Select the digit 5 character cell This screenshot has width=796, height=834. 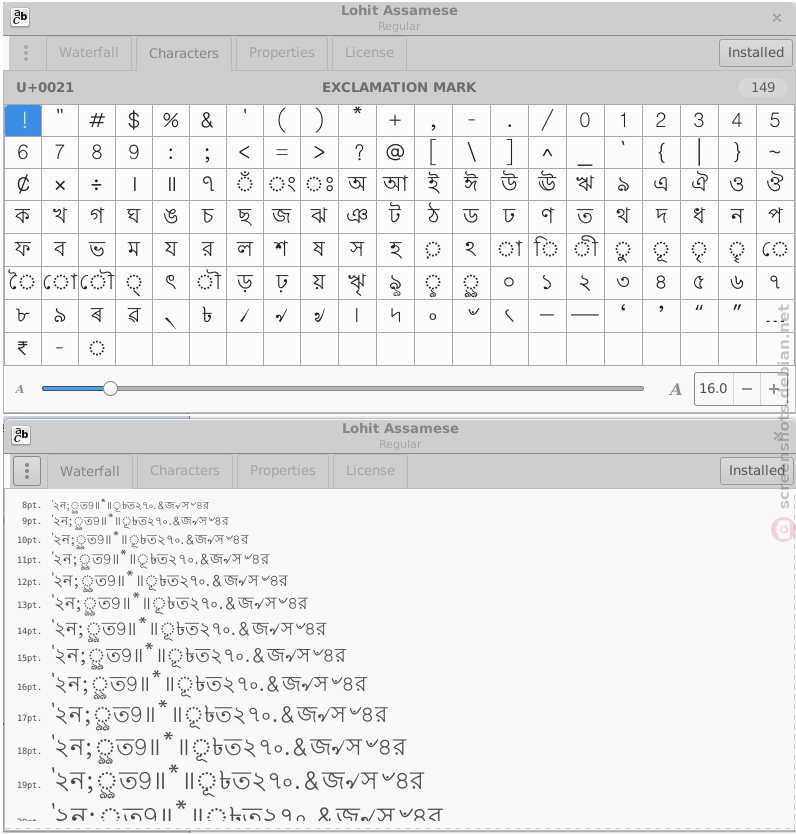click(775, 121)
